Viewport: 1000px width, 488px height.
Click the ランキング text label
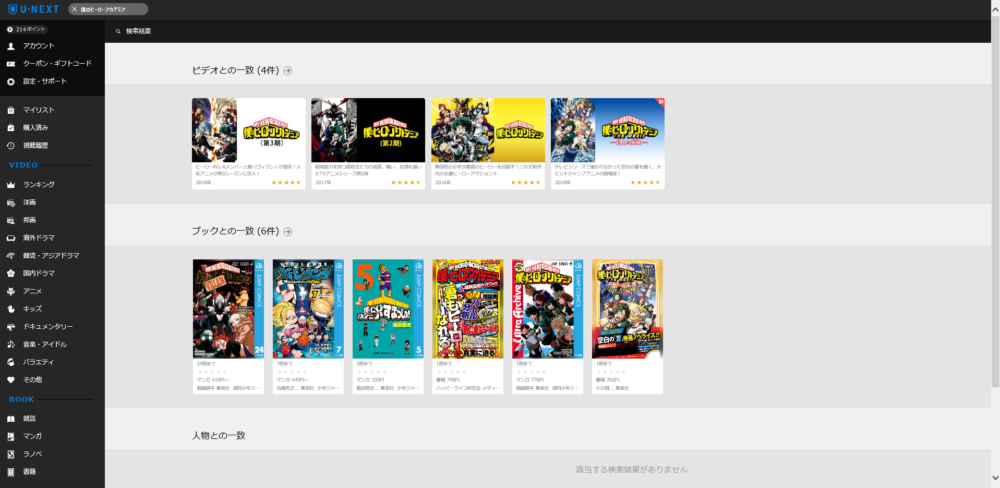[x=39, y=185]
